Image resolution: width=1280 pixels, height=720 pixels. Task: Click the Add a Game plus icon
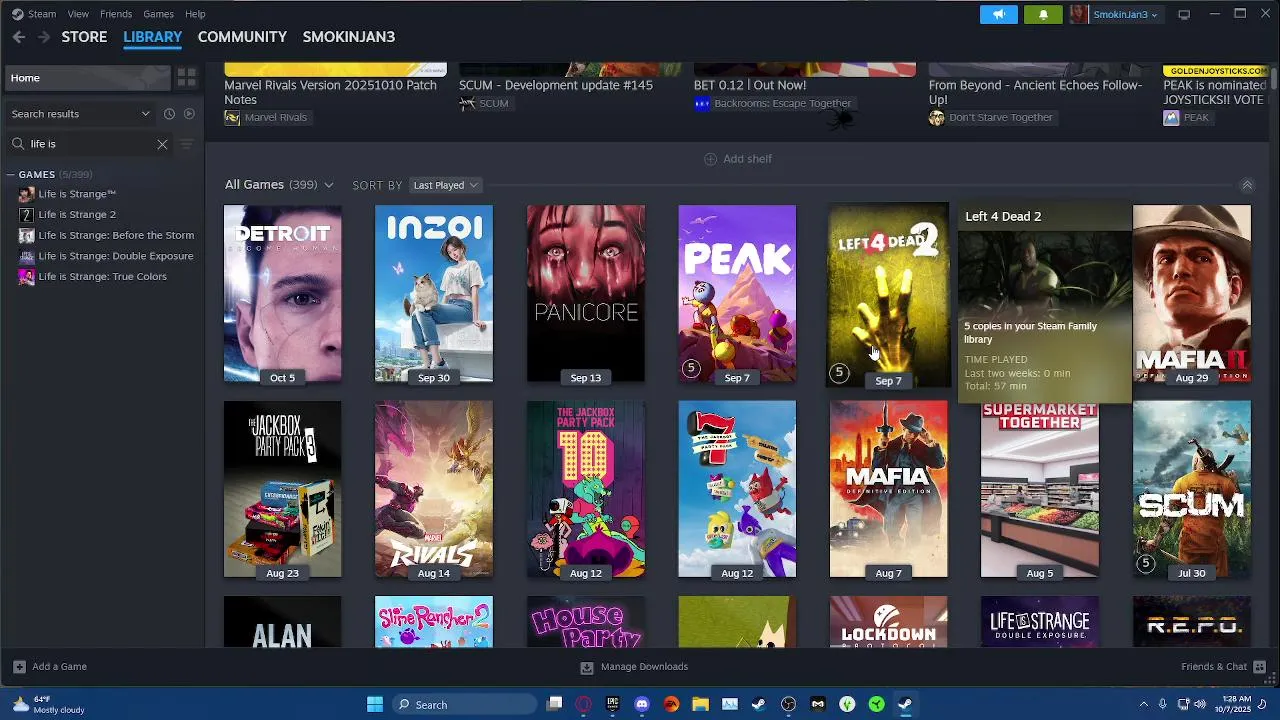pyautogui.click(x=19, y=667)
